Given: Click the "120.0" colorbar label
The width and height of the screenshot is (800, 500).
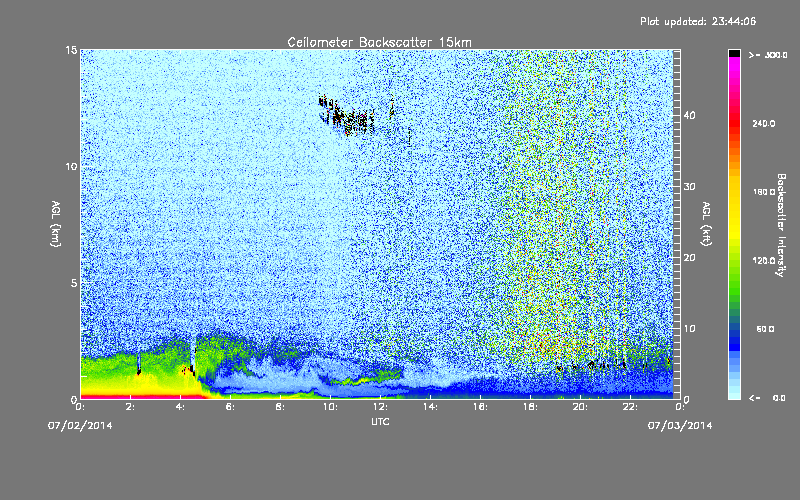Looking at the screenshot, I should coord(764,261).
